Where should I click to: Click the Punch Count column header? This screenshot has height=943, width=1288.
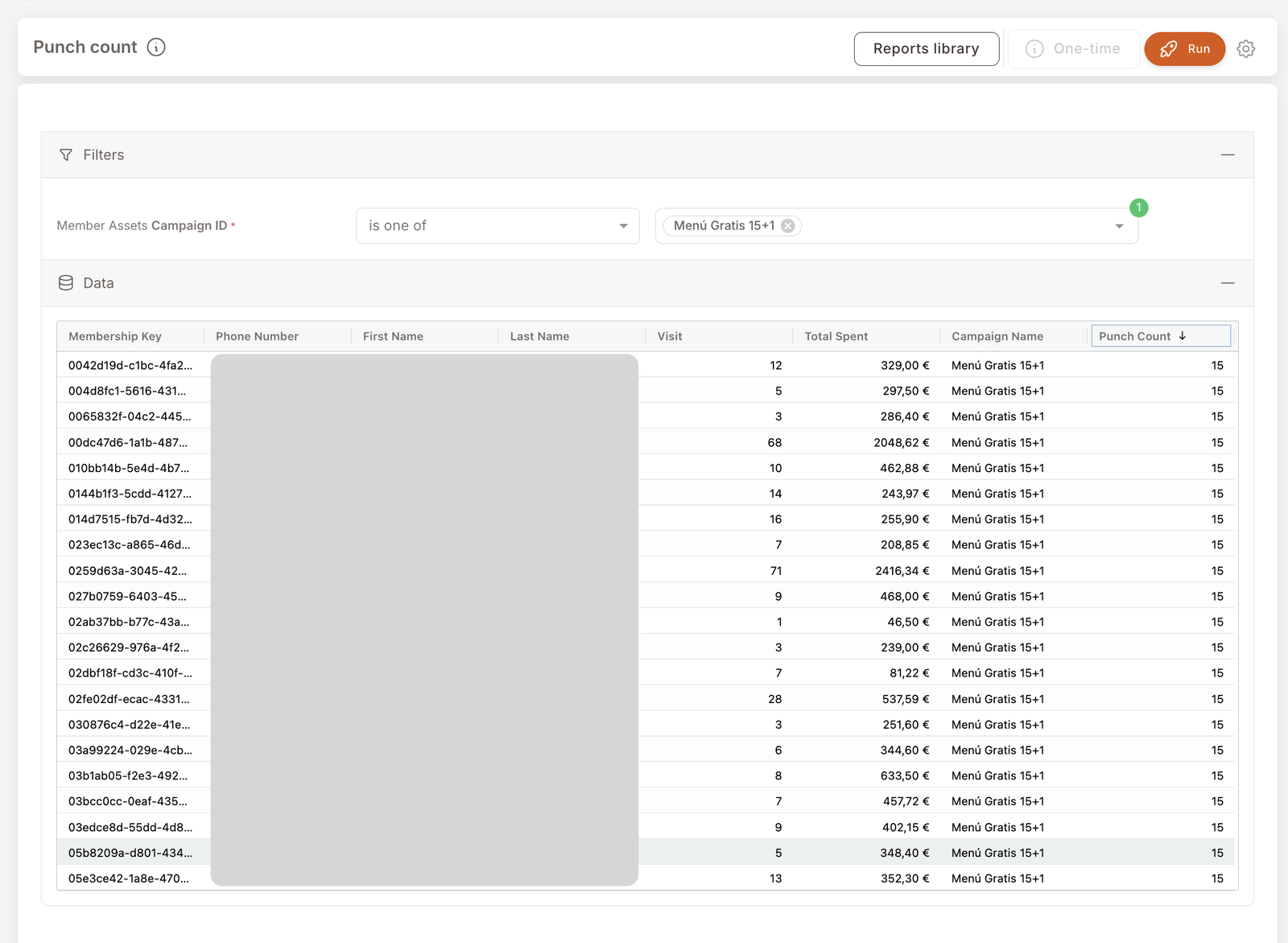1161,336
